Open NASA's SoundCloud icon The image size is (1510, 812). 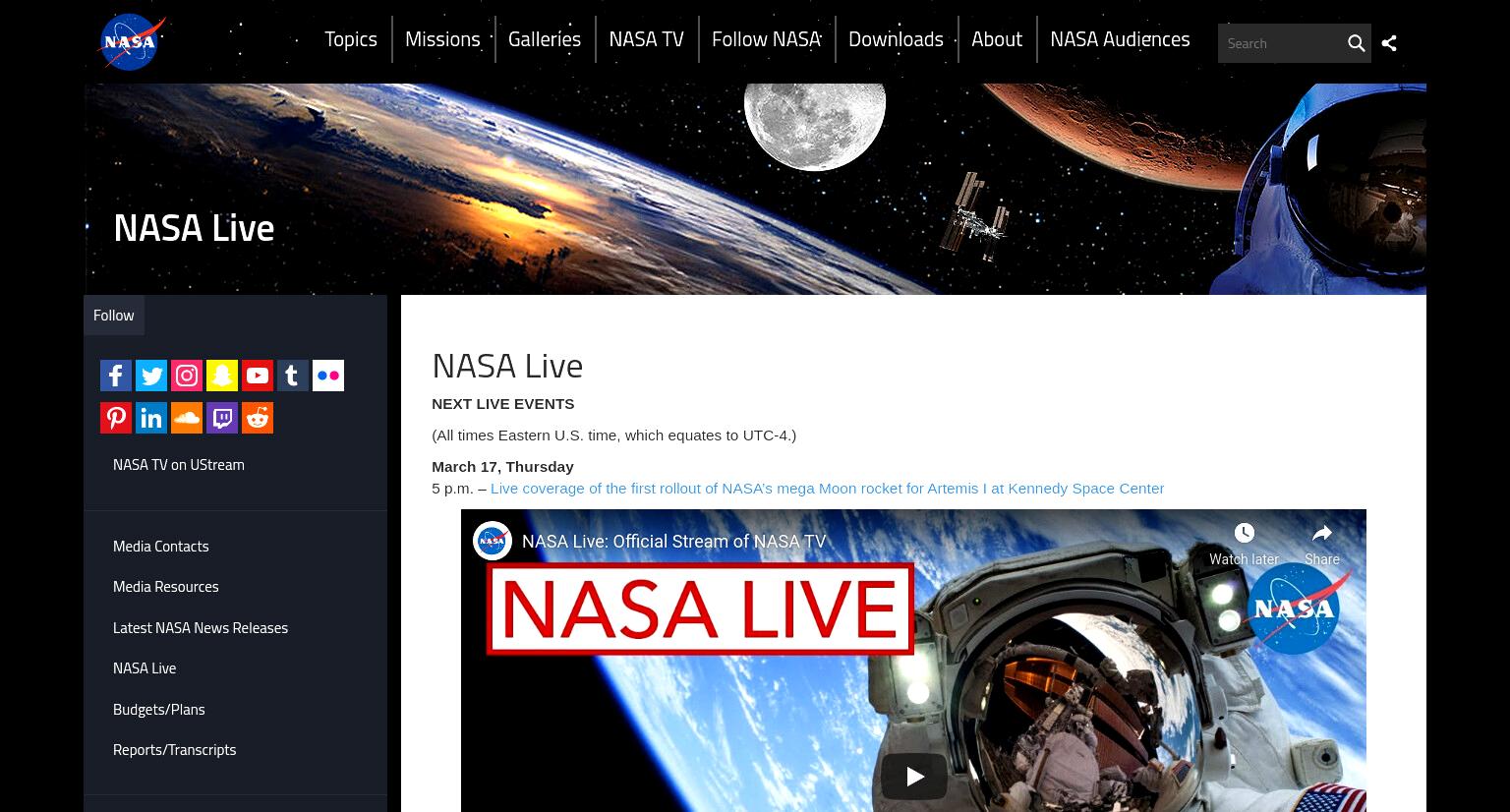pyautogui.click(x=187, y=418)
